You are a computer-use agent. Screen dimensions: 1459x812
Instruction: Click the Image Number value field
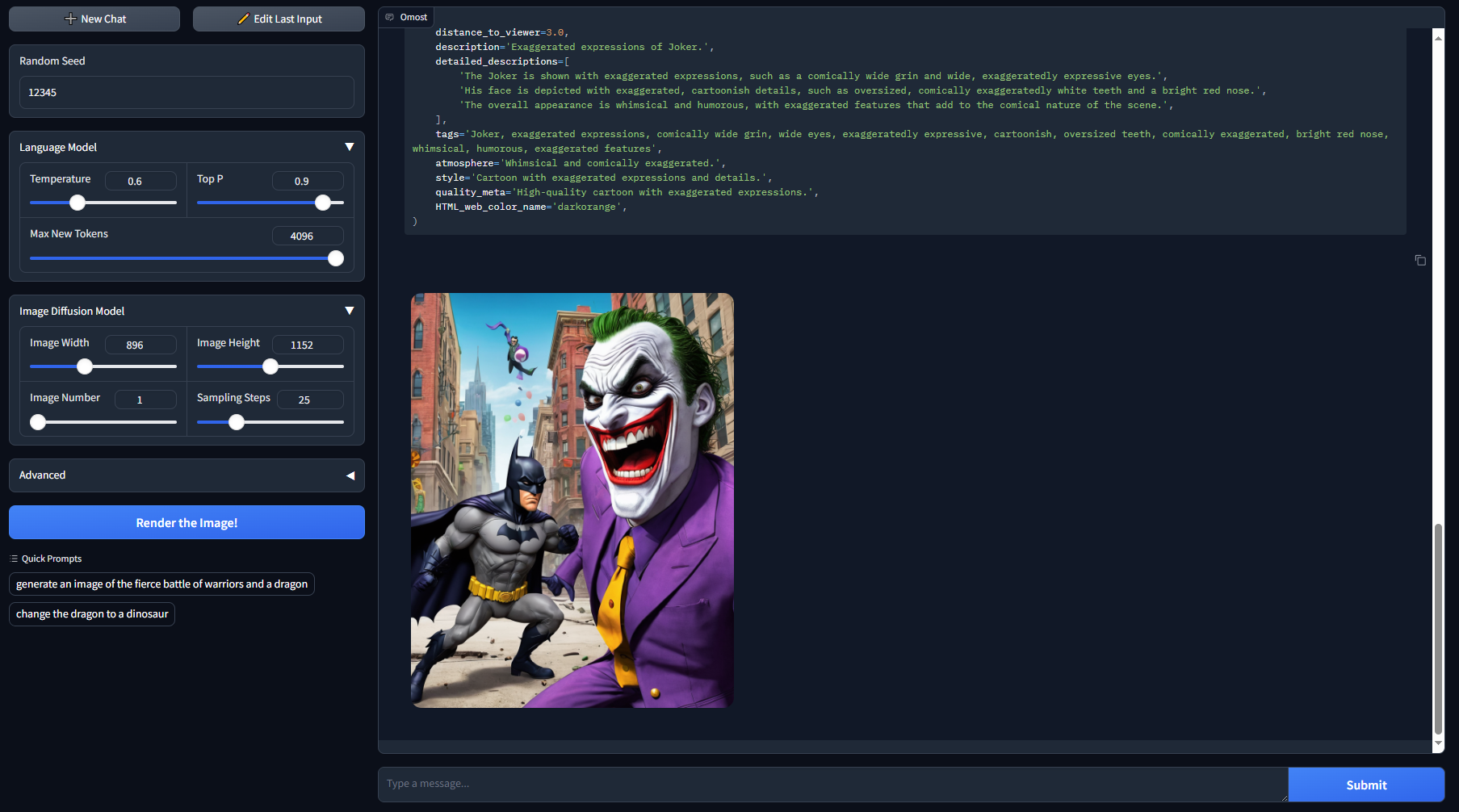pos(145,400)
